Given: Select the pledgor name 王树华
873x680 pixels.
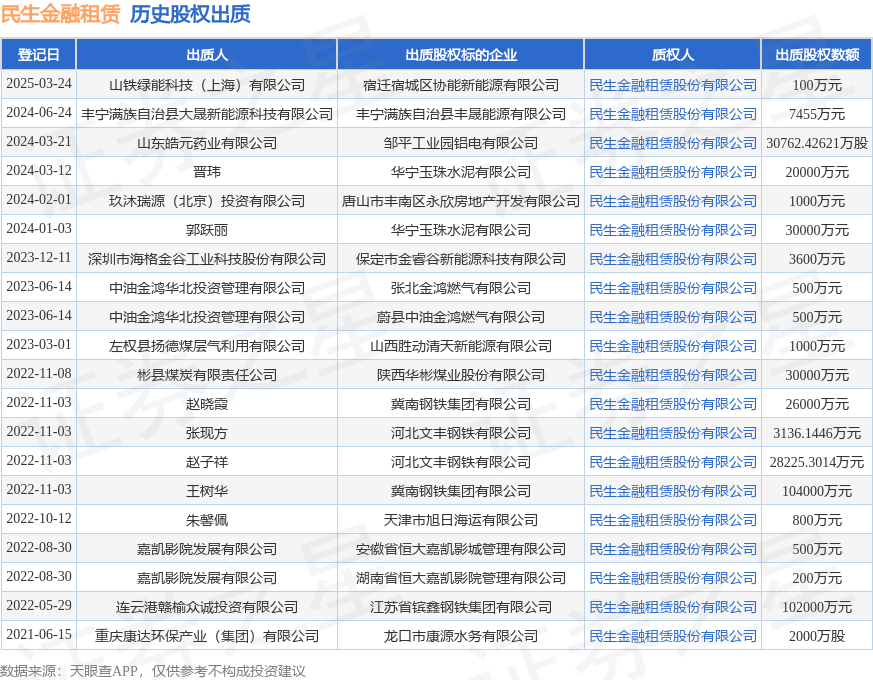Looking at the screenshot, I should coord(207,491).
